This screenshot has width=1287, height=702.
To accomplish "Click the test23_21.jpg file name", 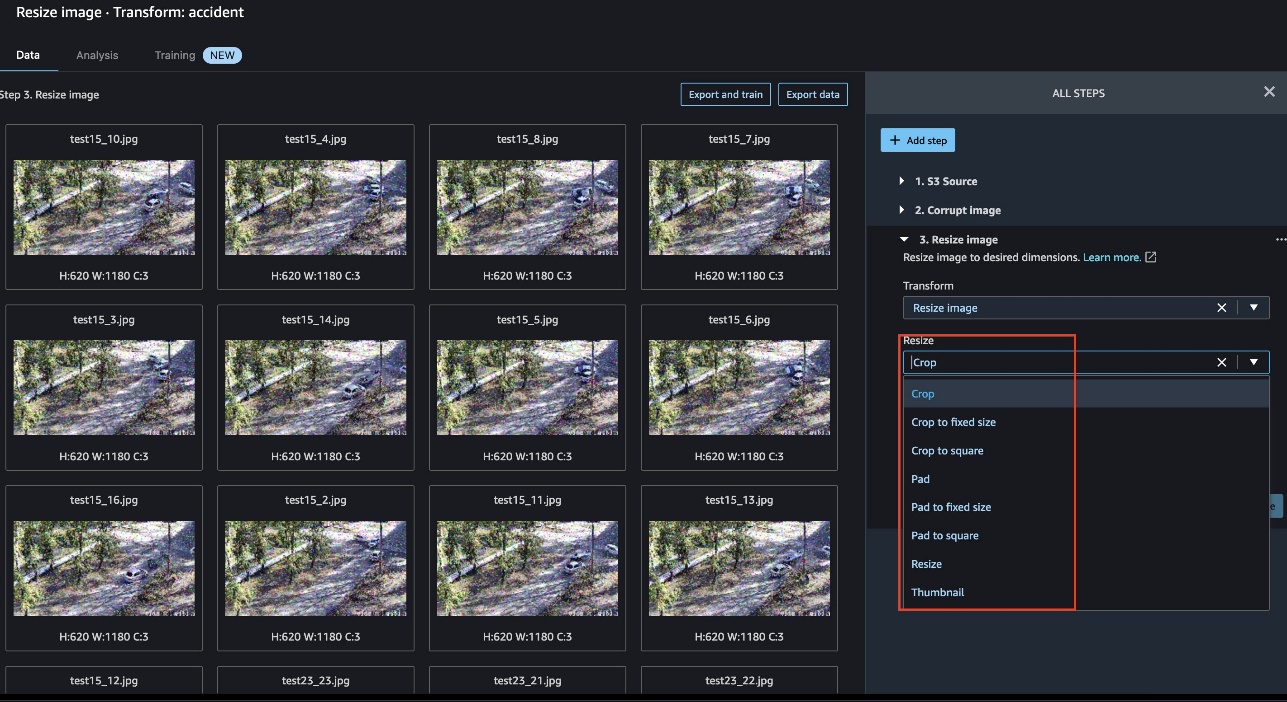I will pyautogui.click(x=528, y=680).
